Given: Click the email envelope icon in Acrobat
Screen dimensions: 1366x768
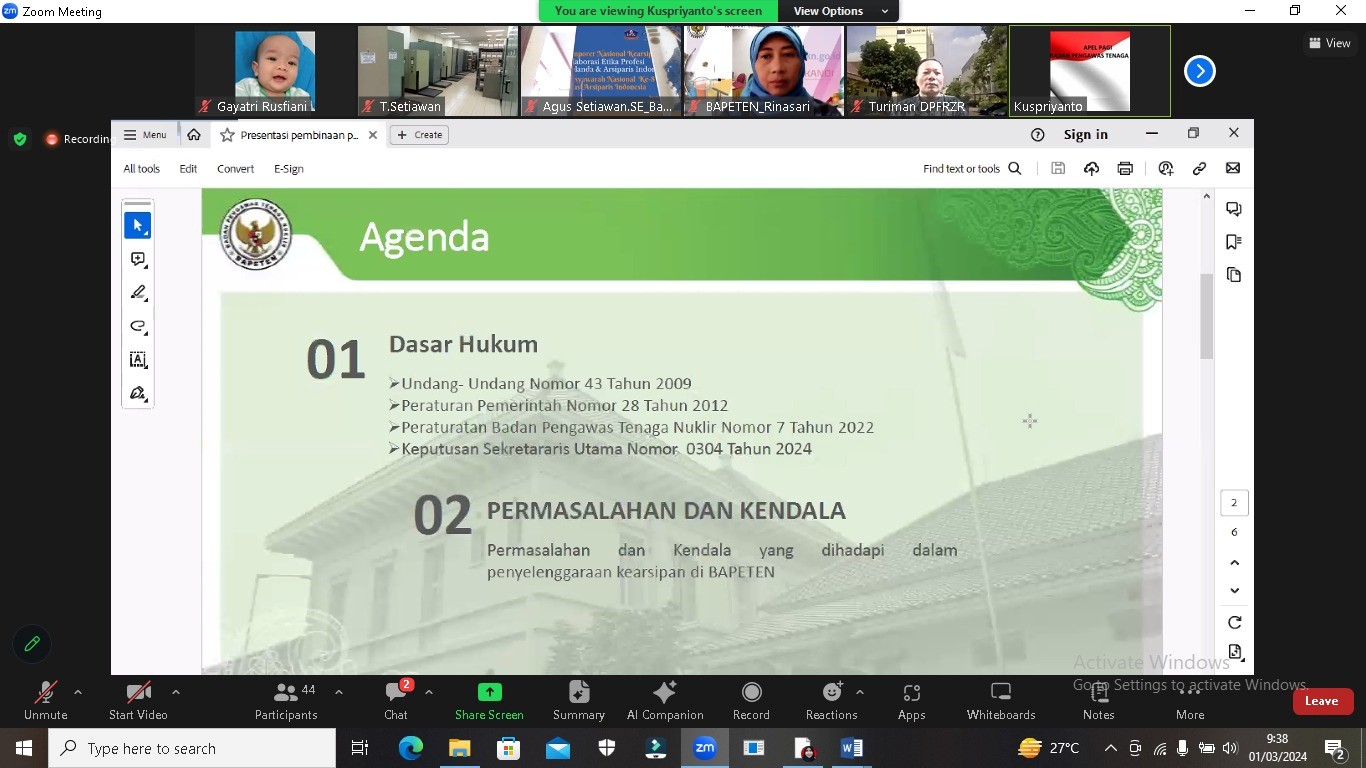Looking at the screenshot, I should (1233, 169).
